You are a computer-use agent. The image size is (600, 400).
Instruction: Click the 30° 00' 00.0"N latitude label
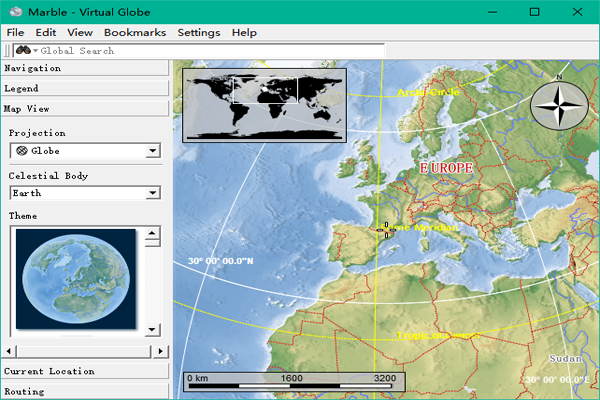pyautogui.click(x=221, y=261)
